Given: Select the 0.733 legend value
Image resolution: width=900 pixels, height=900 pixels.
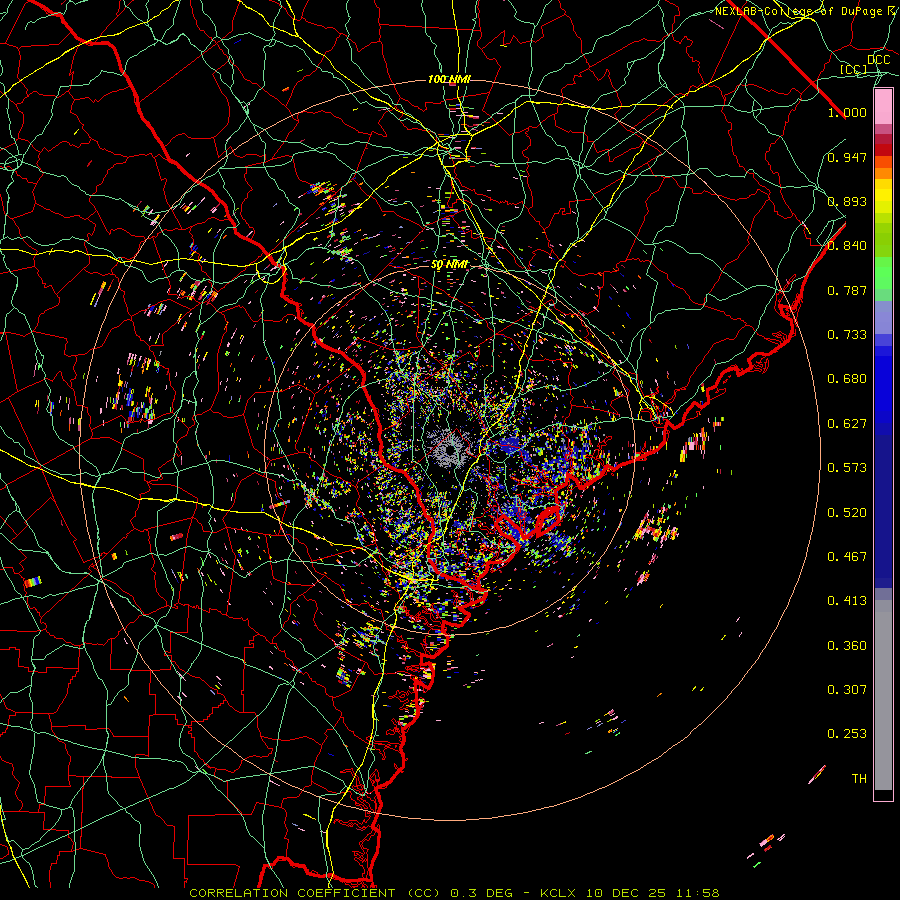Looking at the screenshot, I should pyautogui.click(x=847, y=335).
